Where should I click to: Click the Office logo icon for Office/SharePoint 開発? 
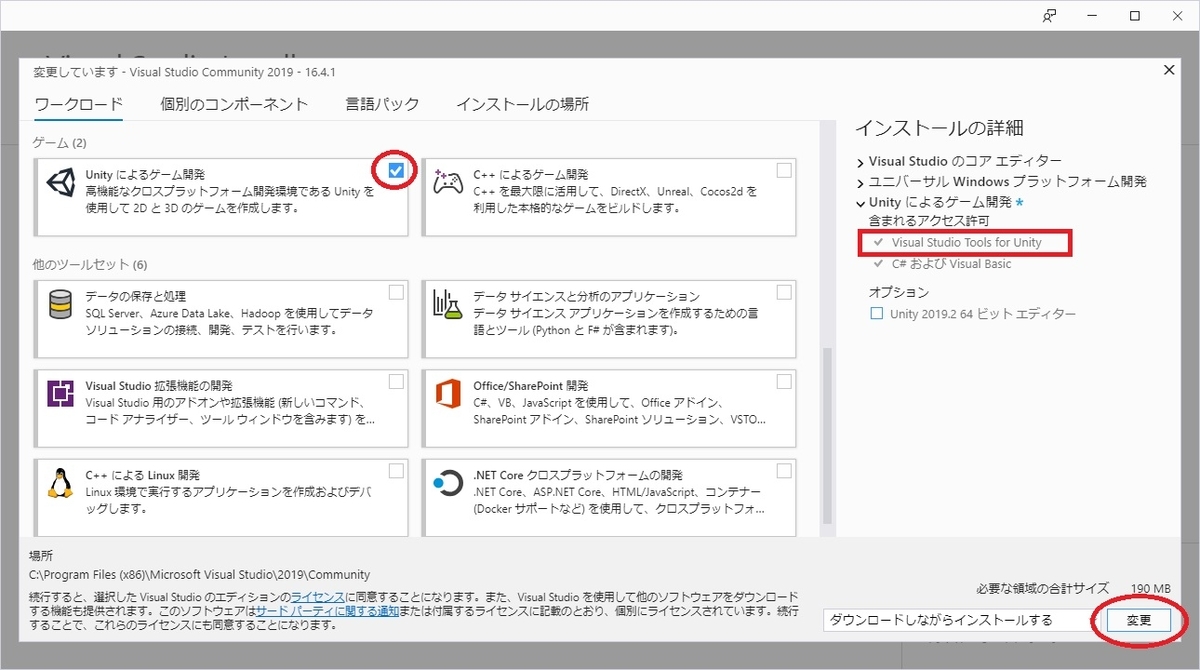click(447, 394)
